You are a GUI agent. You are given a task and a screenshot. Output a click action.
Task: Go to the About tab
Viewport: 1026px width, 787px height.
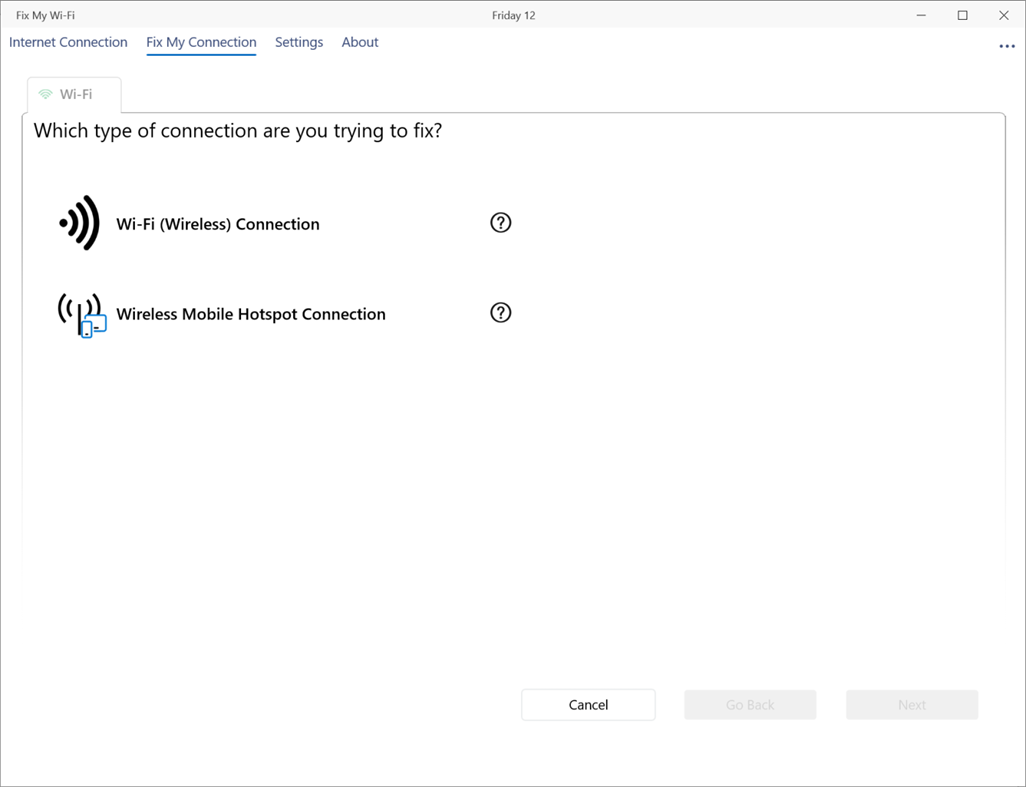tap(360, 42)
